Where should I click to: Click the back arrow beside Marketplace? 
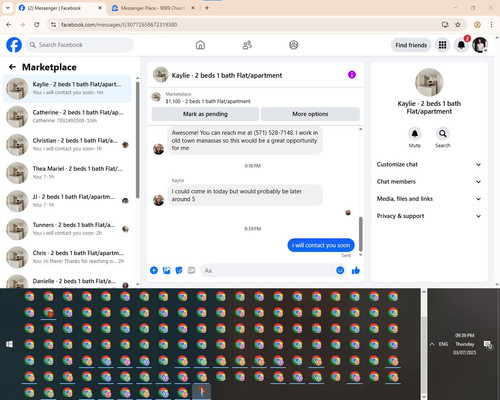12,67
